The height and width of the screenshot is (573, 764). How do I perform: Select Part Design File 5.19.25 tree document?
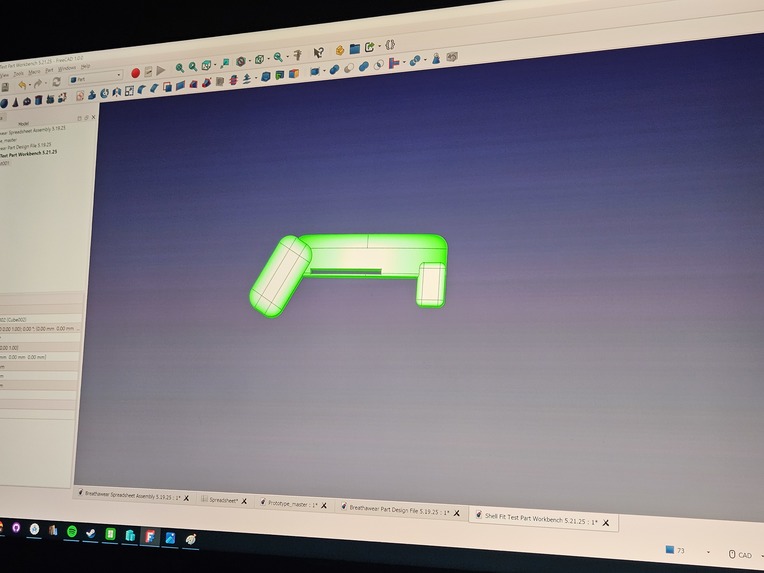point(25,146)
